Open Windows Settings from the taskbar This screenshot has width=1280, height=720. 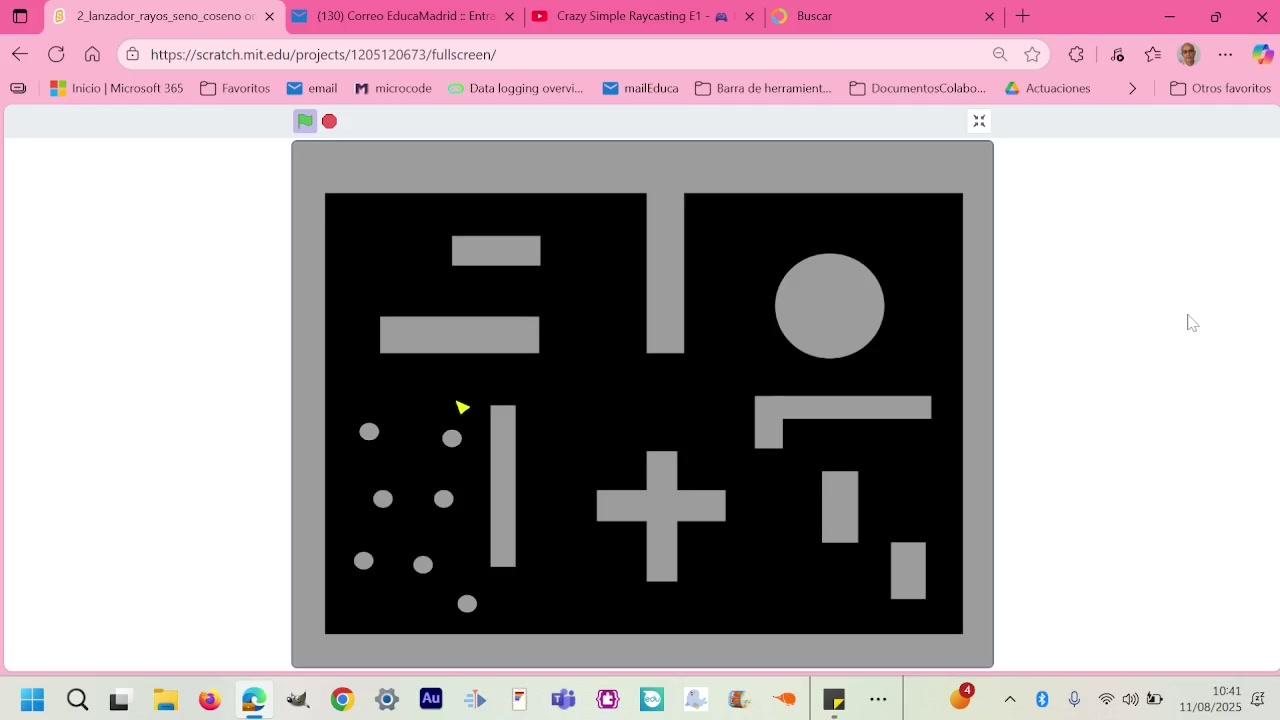(386, 699)
